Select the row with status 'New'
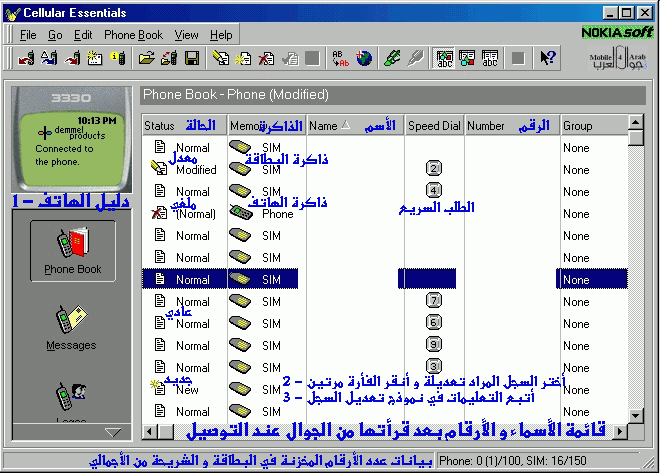This screenshot has width=660, height=473. (385, 390)
